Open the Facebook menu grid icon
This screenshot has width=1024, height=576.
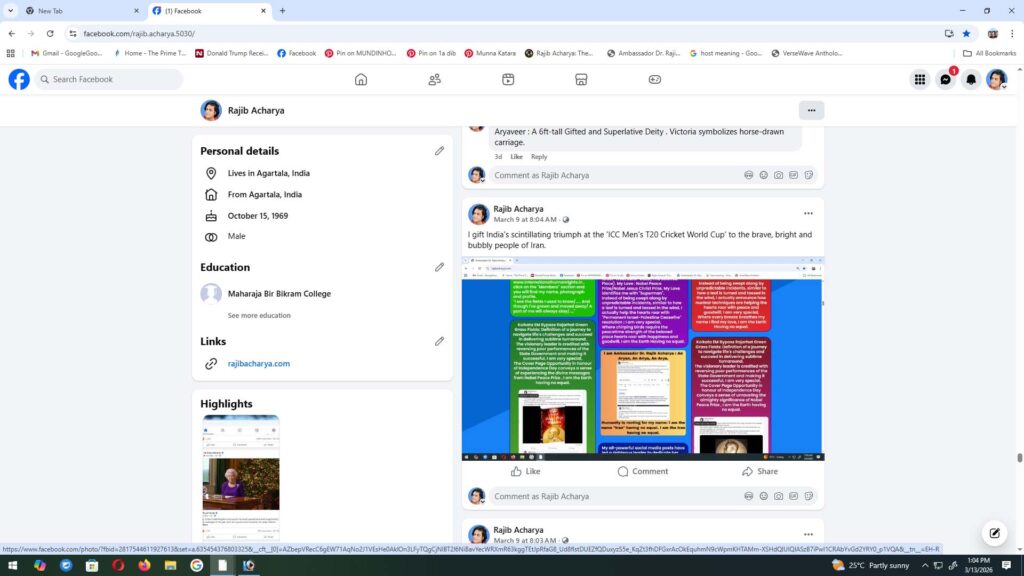pyautogui.click(x=919, y=80)
